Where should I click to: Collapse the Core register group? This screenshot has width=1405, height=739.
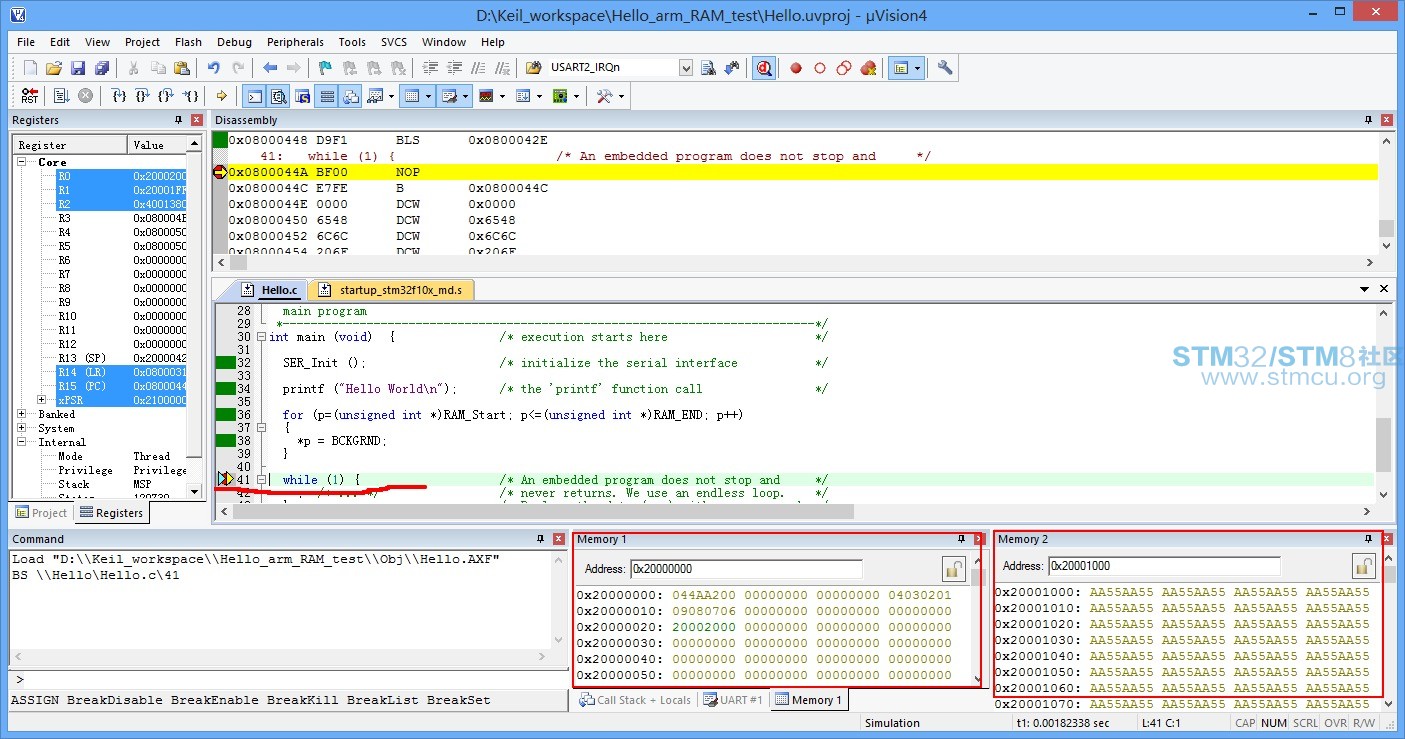[x=22, y=162]
